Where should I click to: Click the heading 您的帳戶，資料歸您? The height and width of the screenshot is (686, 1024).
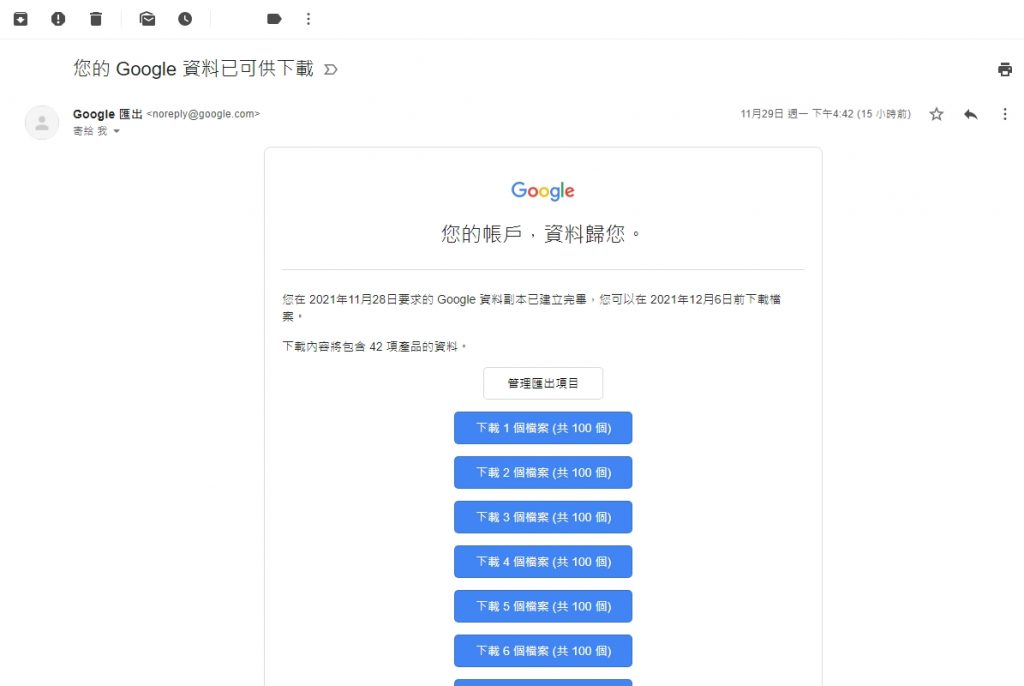(x=541, y=234)
